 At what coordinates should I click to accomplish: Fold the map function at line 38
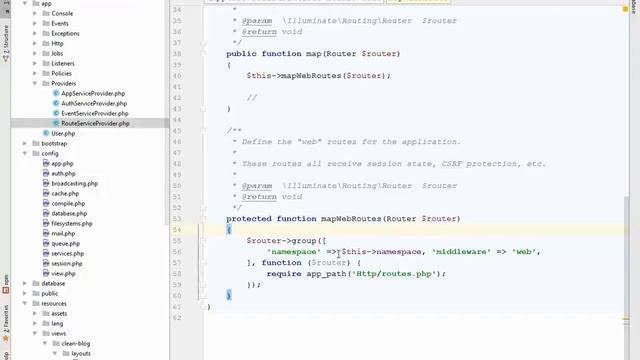point(203,54)
